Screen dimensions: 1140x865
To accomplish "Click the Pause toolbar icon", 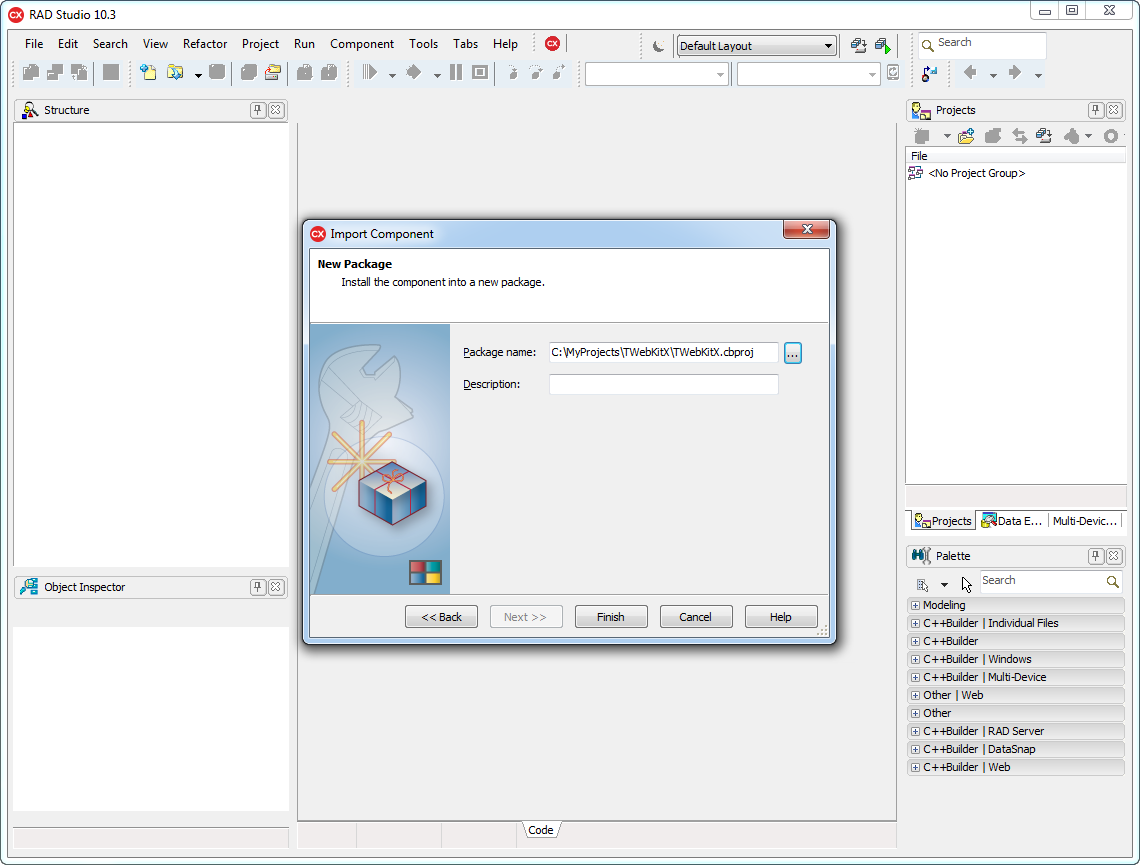I will tap(456, 72).
